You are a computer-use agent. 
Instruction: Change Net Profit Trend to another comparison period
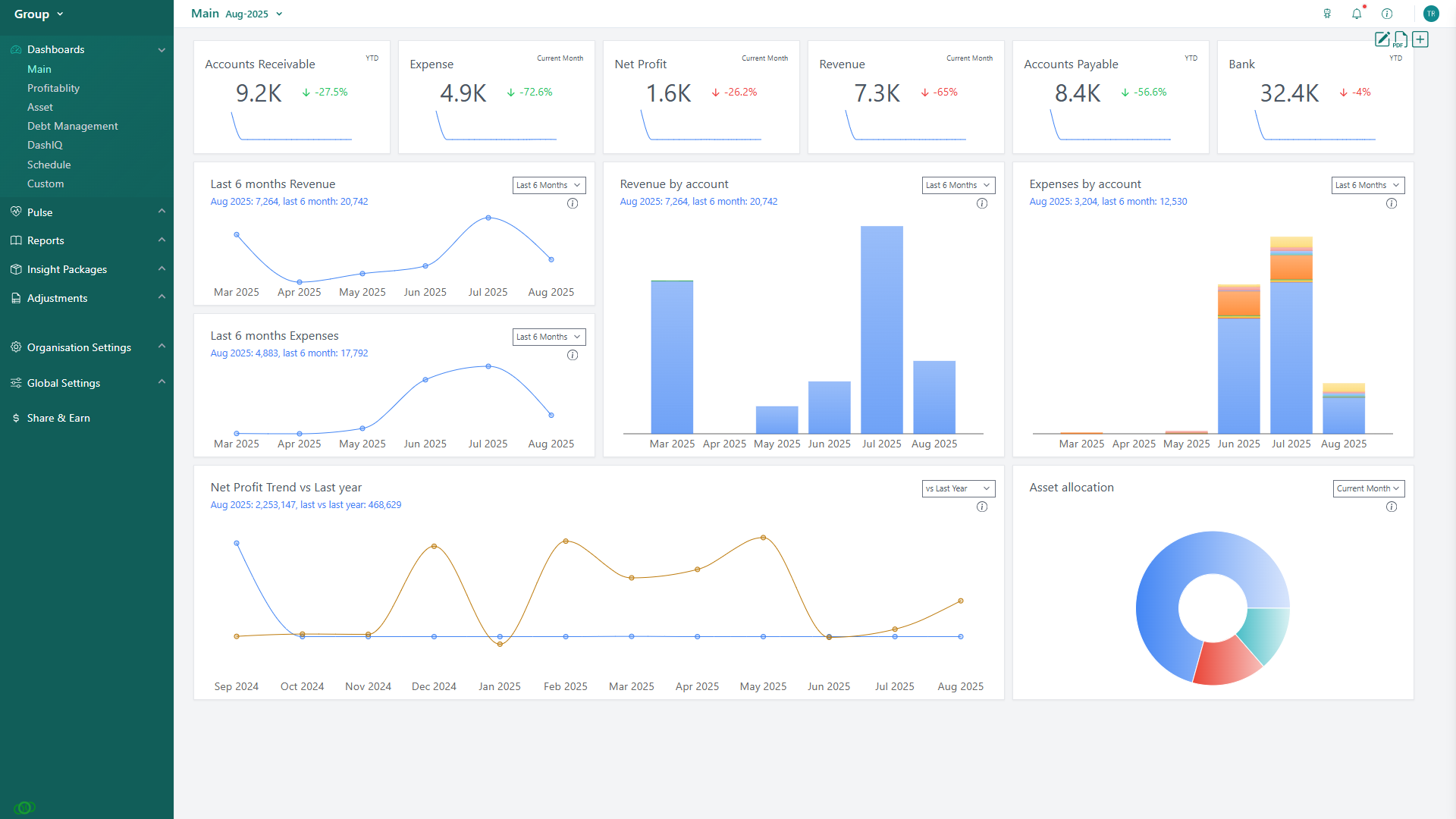tap(958, 488)
